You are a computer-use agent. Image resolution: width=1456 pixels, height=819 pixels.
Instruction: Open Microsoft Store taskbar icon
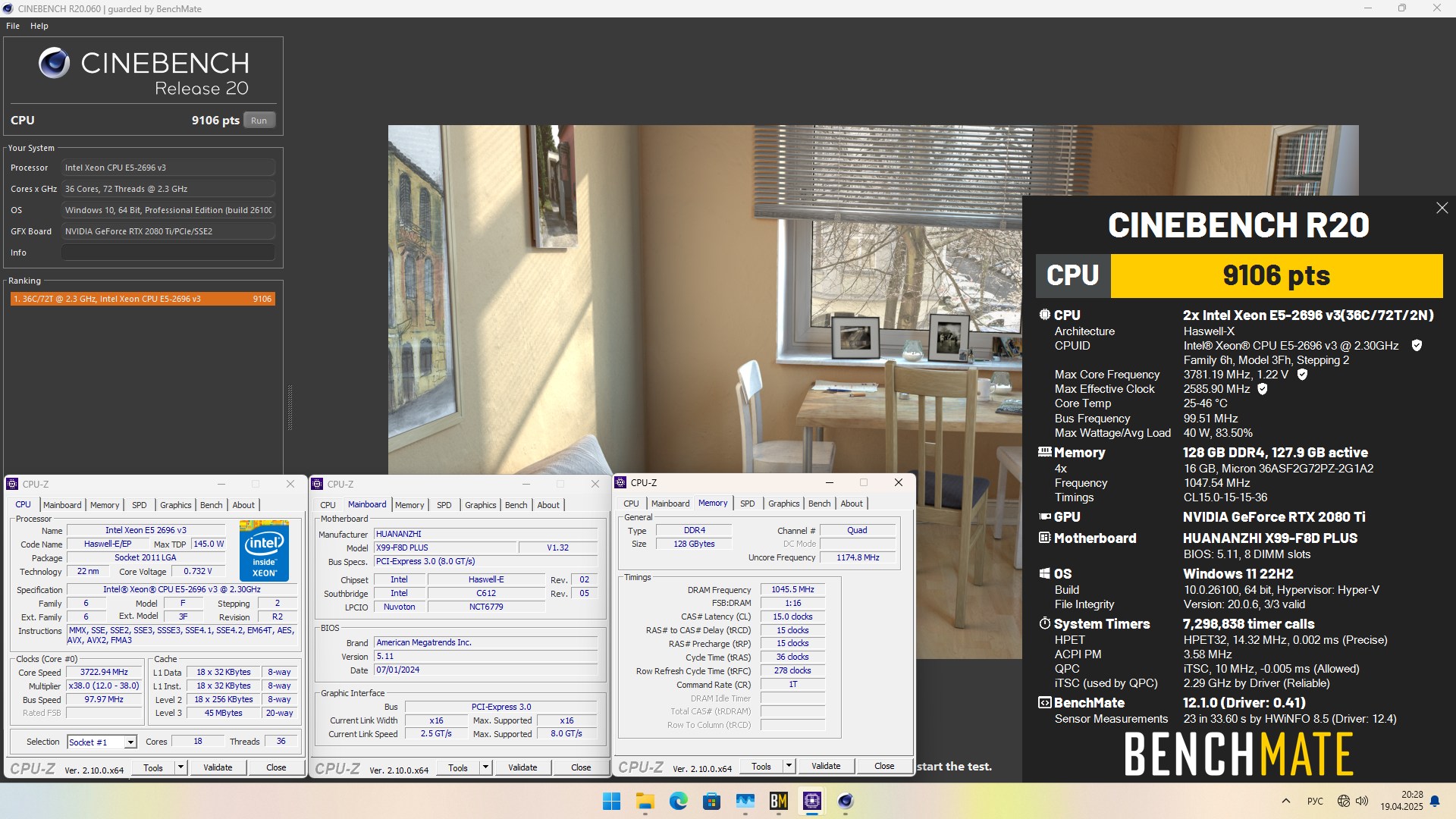click(x=711, y=801)
